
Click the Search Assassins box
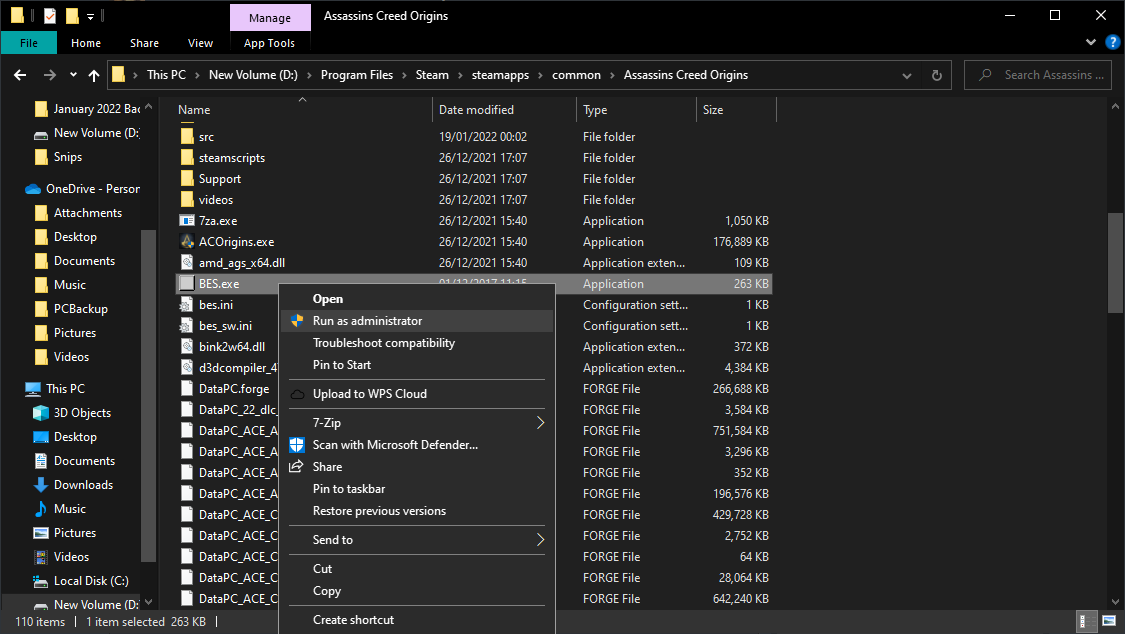[1037, 75]
